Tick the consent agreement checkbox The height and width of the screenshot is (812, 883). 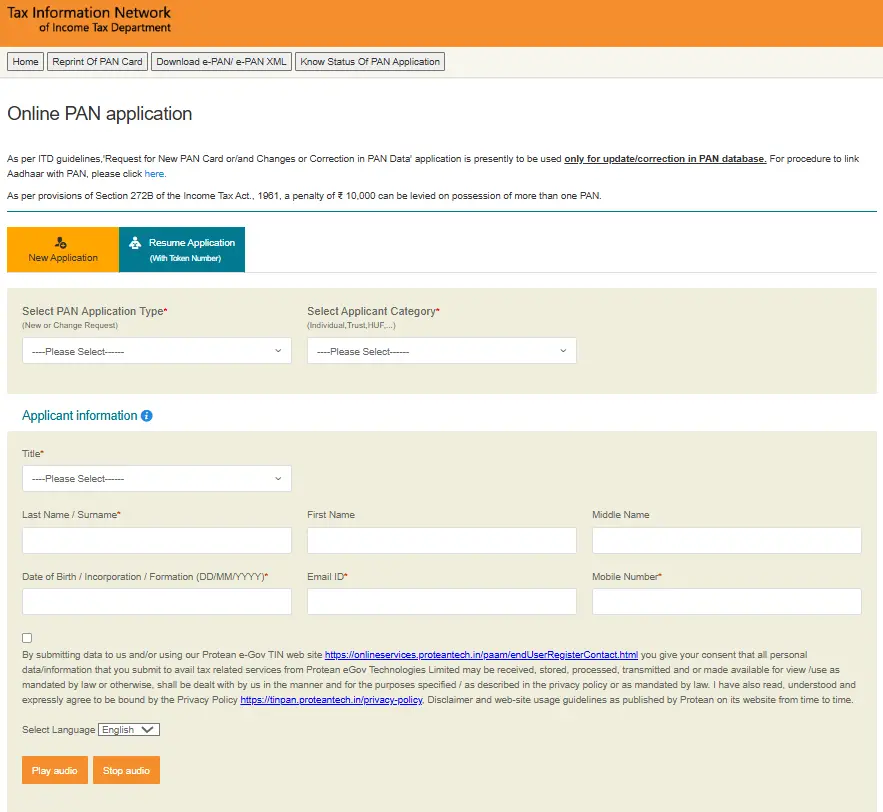click(x=27, y=638)
